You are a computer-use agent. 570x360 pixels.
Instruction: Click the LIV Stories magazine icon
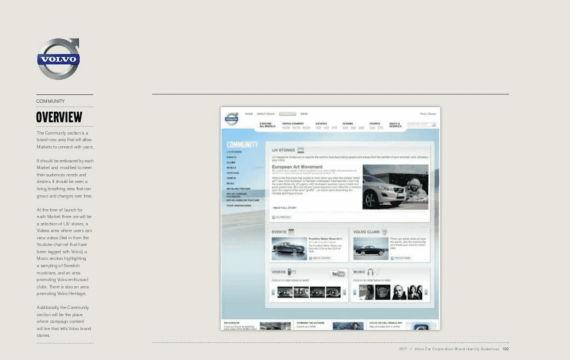[x=300, y=150]
